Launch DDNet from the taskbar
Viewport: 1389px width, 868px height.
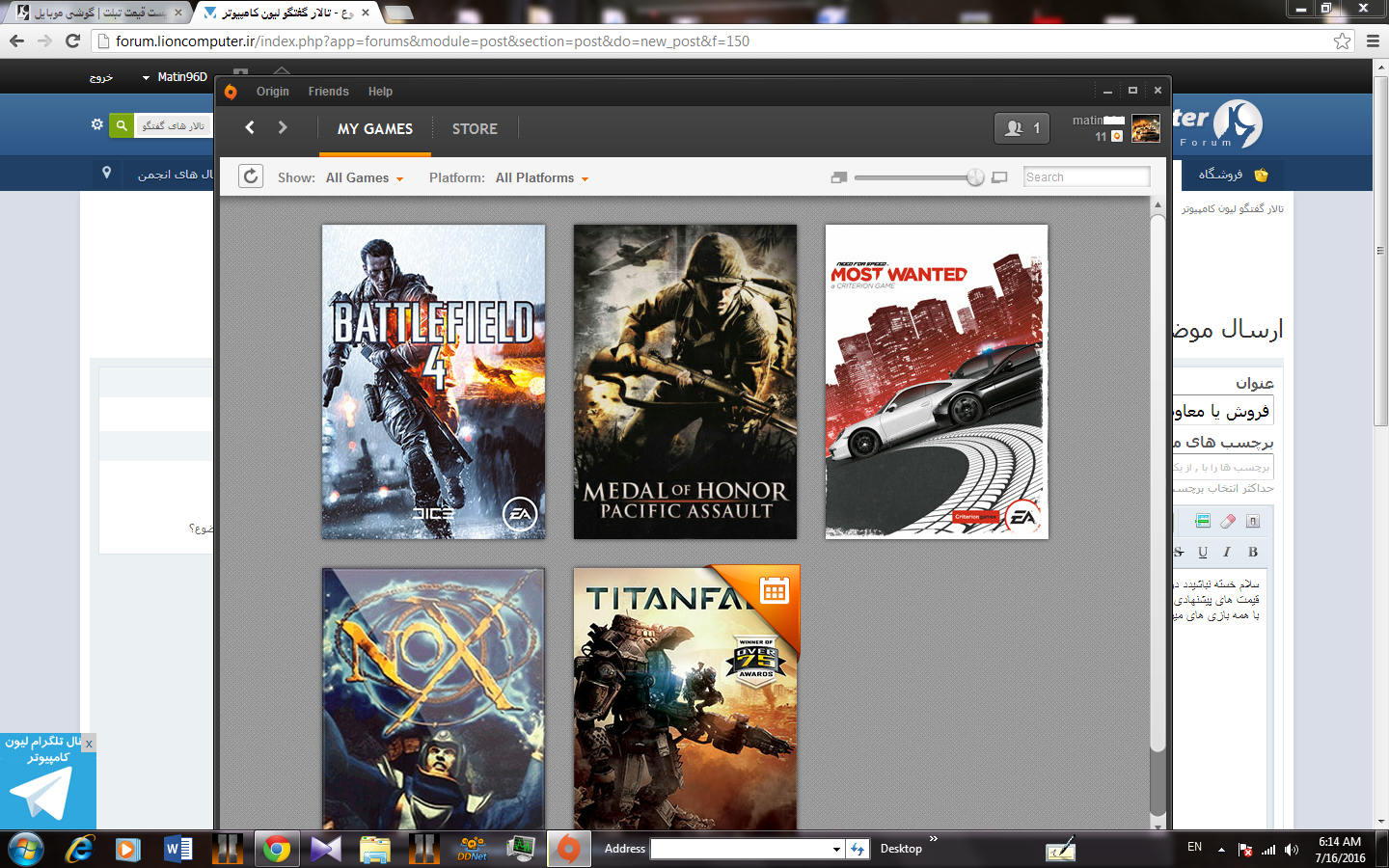(x=473, y=849)
